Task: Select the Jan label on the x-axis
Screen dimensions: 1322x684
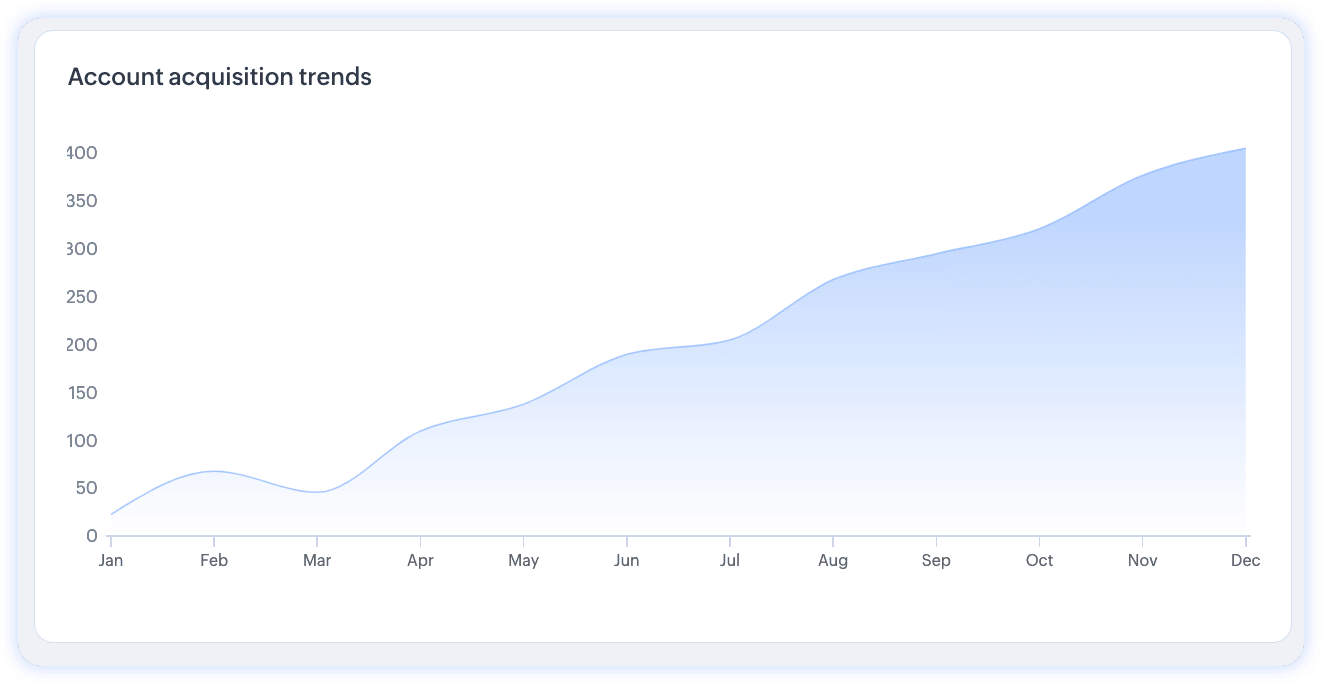Action: click(x=111, y=560)
